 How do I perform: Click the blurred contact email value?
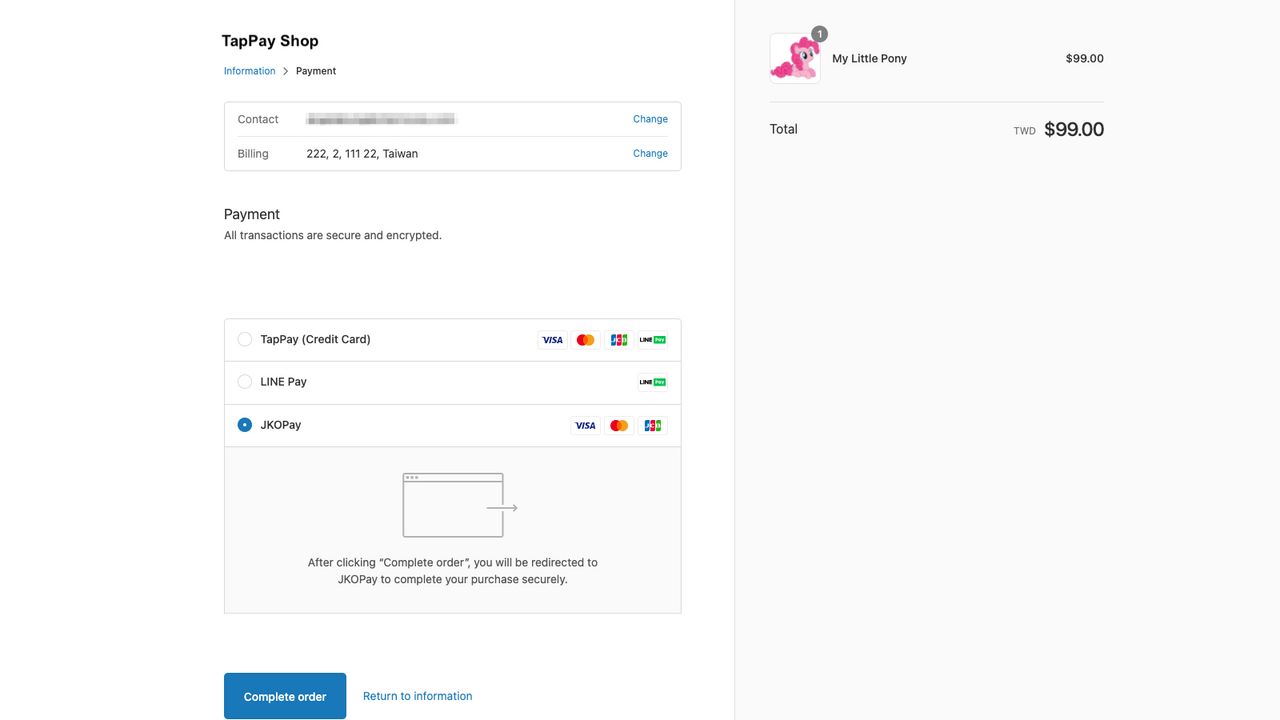tap(382, 119)
